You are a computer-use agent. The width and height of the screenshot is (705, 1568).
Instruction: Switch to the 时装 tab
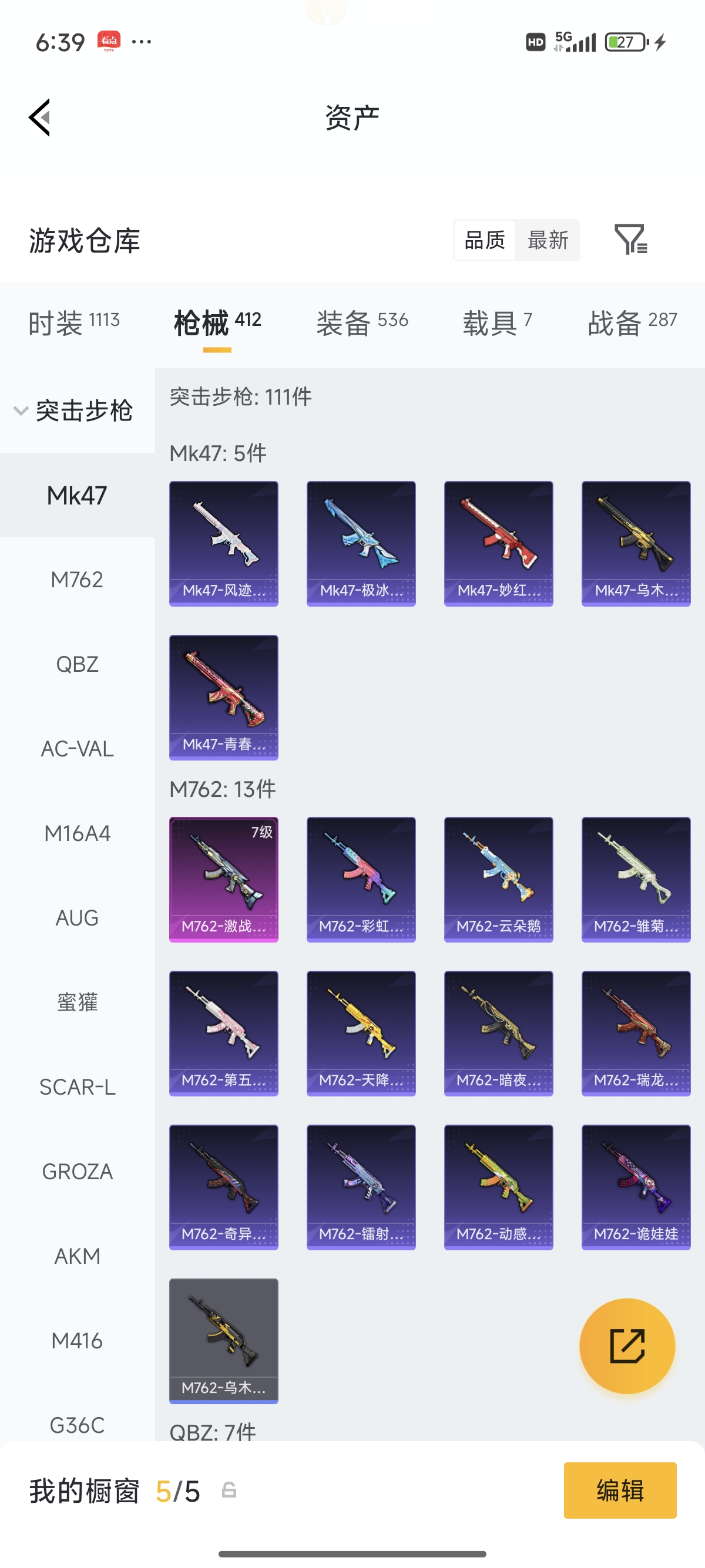pos(73,322)
